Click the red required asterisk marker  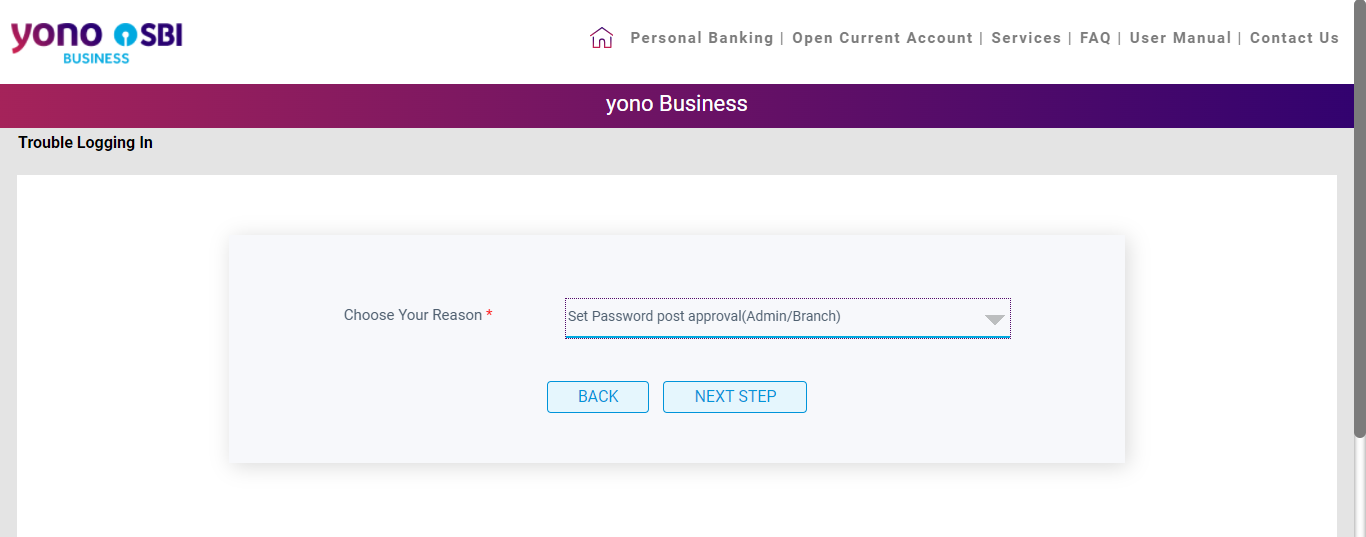coord(489,315)
